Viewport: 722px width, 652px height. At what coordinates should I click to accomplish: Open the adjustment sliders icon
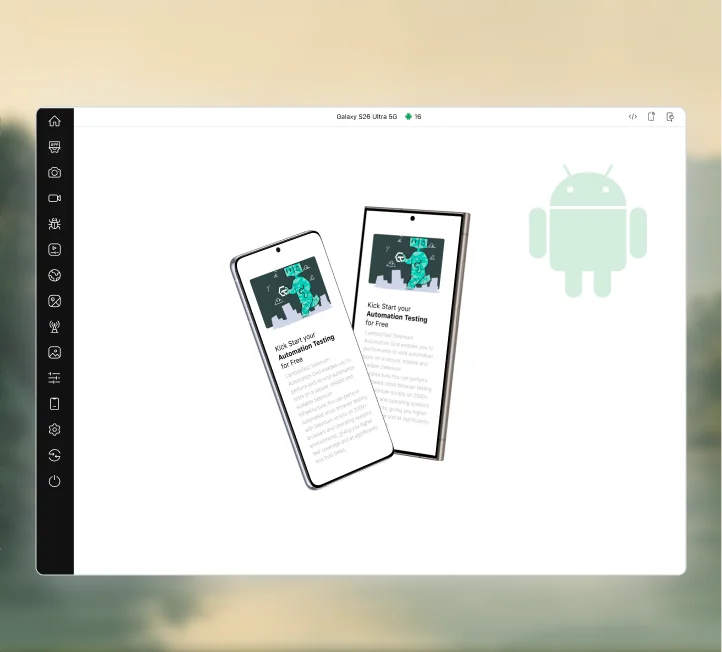click(x=54, y=378)
